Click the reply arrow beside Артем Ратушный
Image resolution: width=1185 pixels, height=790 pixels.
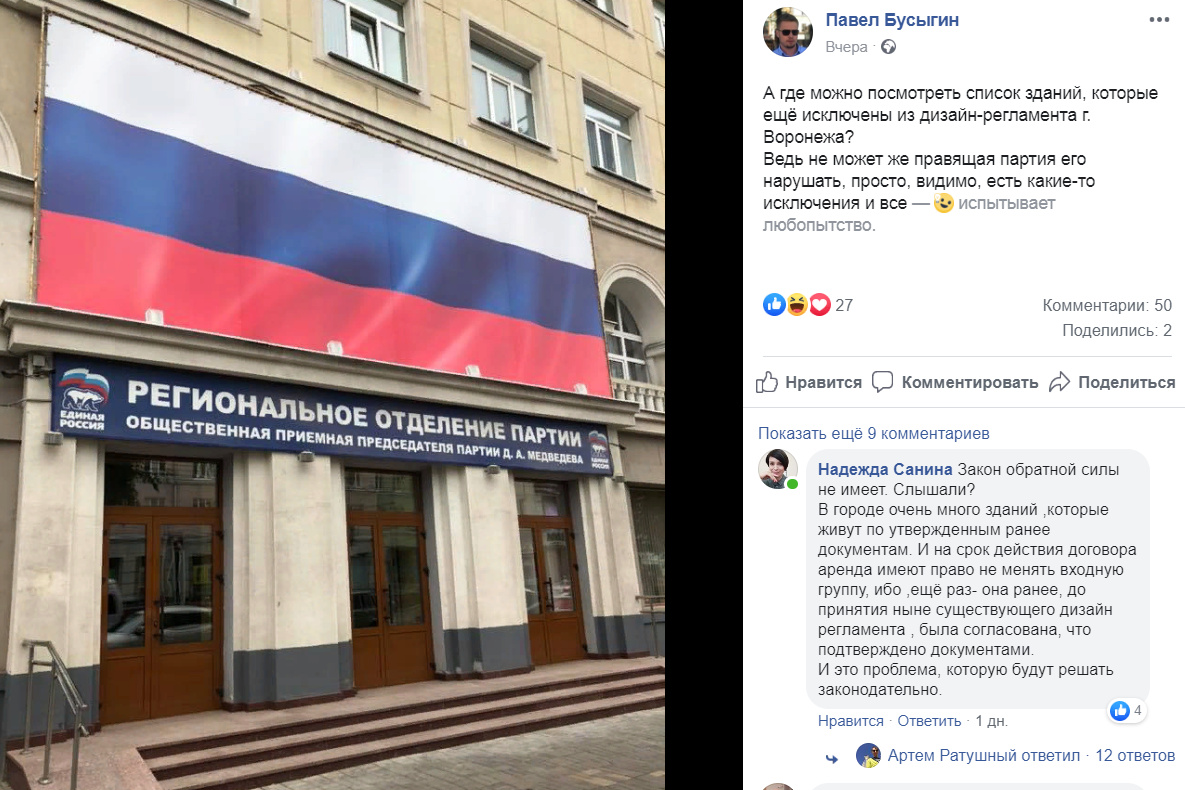tap(832, 758)
